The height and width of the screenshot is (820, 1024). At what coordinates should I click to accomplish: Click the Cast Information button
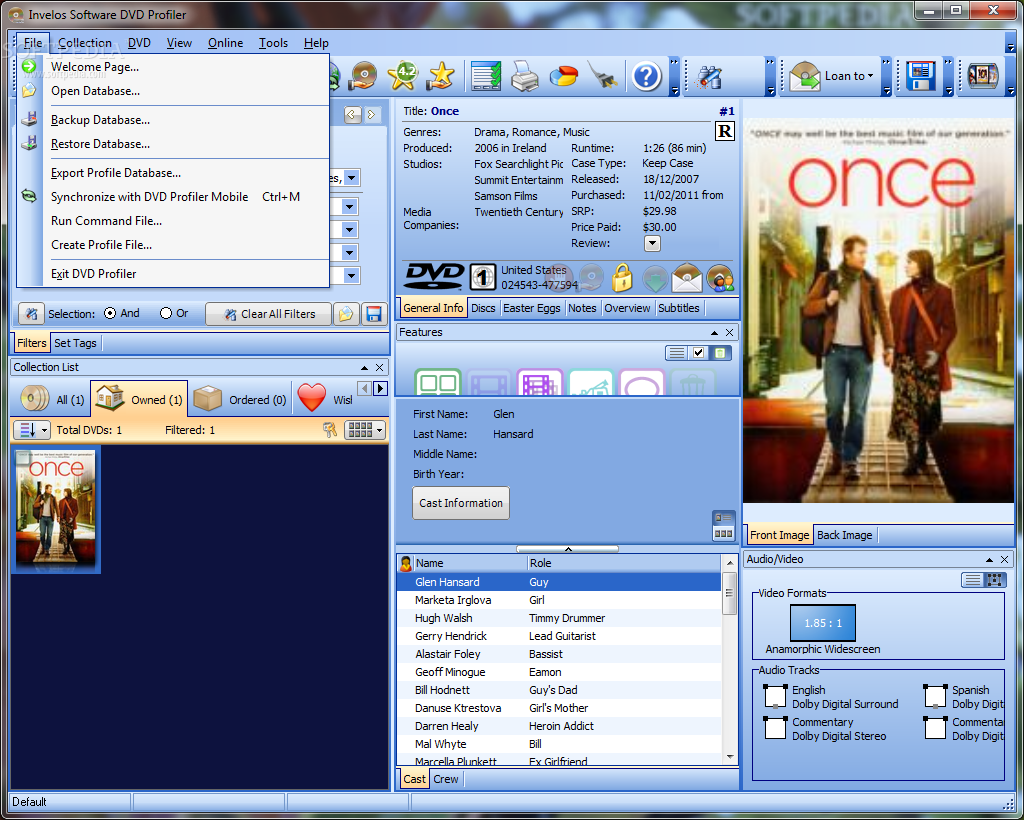[x=461, y=503]
